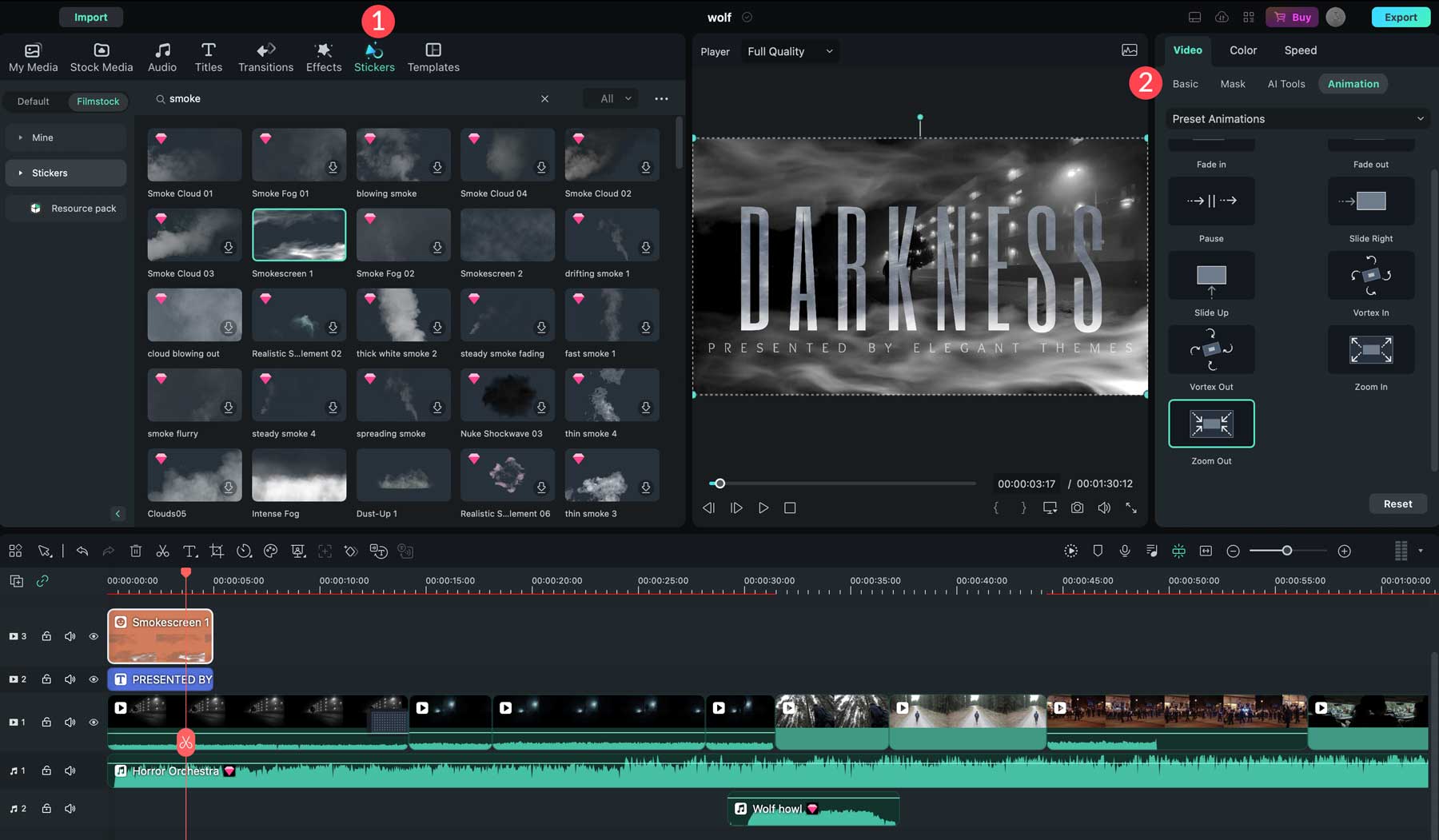Collapse the Preset Animations section

point(1420,119)
